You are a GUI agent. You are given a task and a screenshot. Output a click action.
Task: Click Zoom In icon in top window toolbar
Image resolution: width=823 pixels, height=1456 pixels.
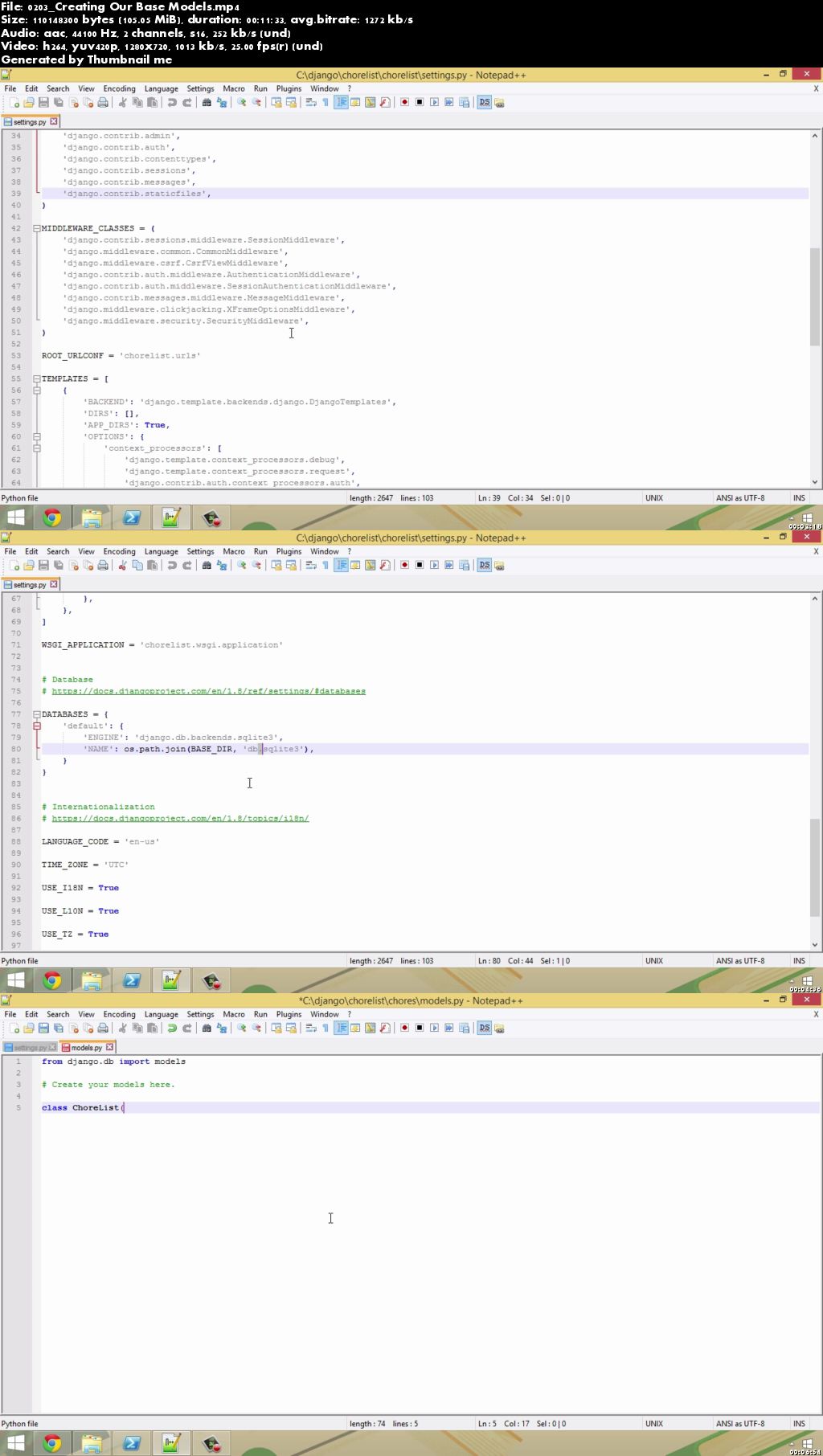point(241,103)
